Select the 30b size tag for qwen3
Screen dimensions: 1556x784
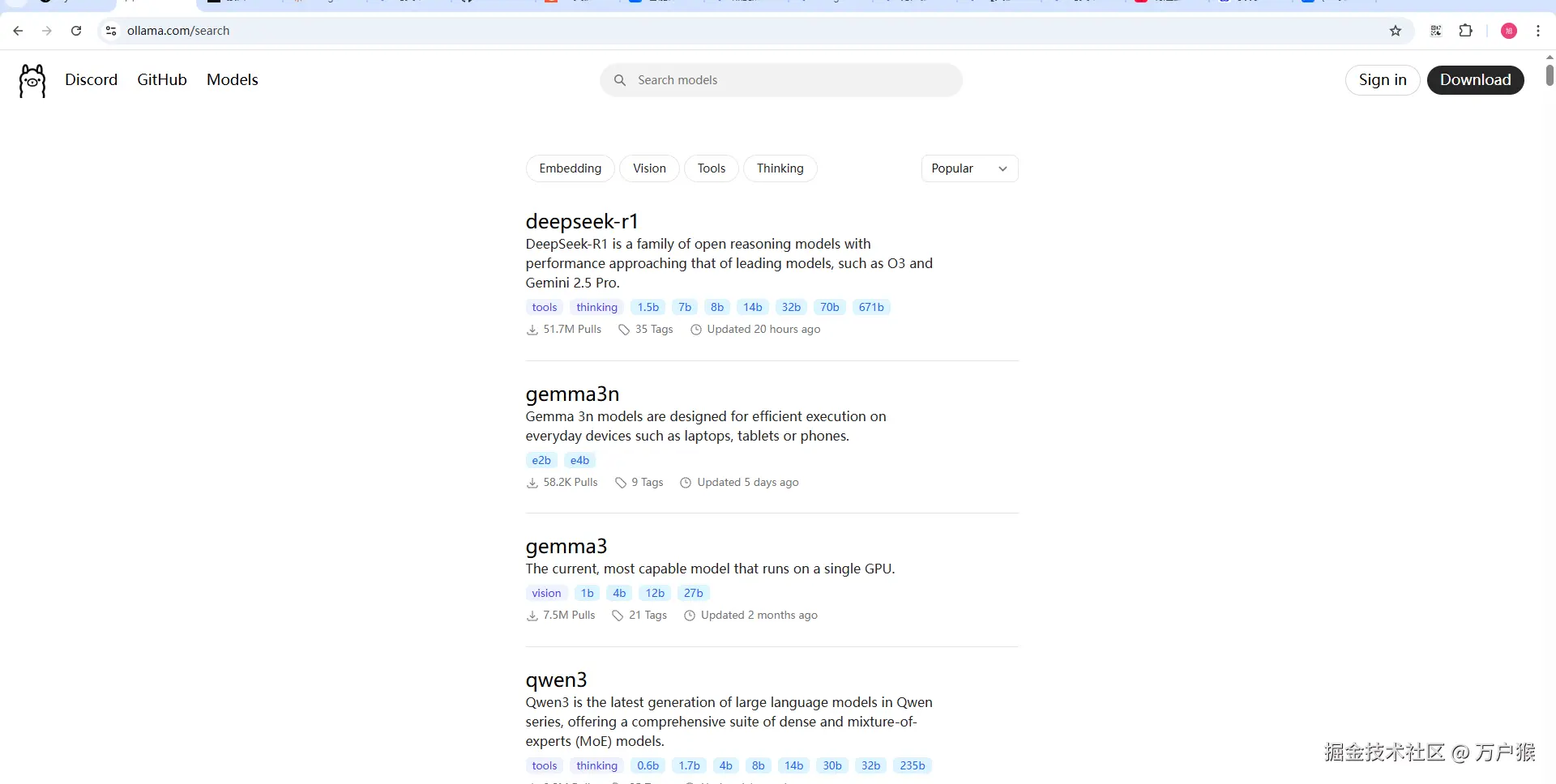tap(832, 766)
